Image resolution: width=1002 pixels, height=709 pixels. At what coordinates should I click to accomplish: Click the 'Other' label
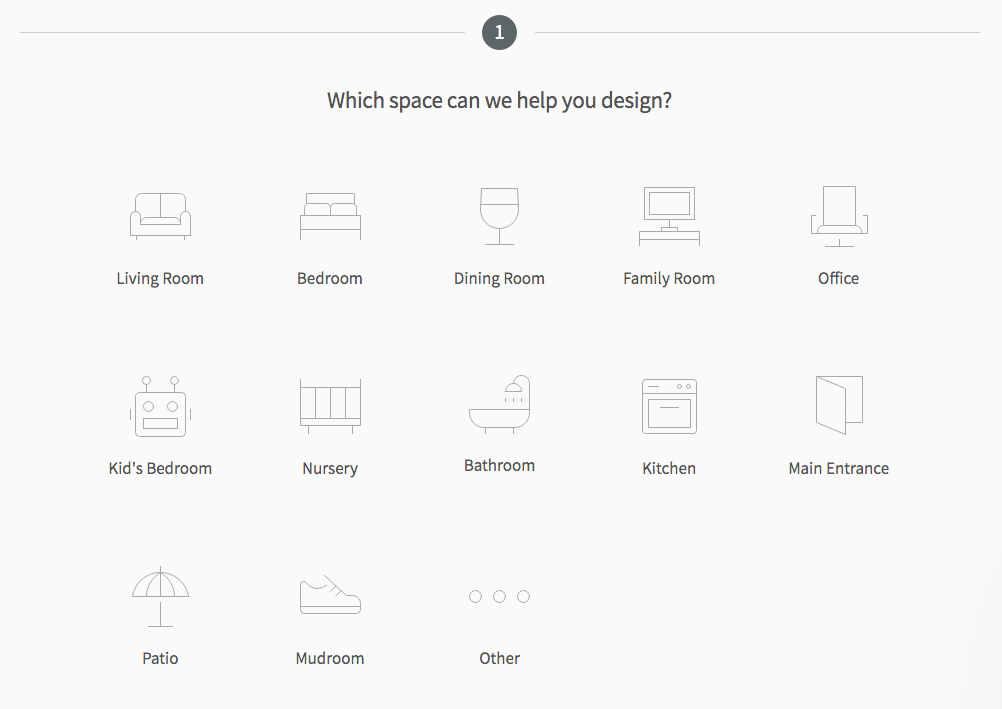500,658
